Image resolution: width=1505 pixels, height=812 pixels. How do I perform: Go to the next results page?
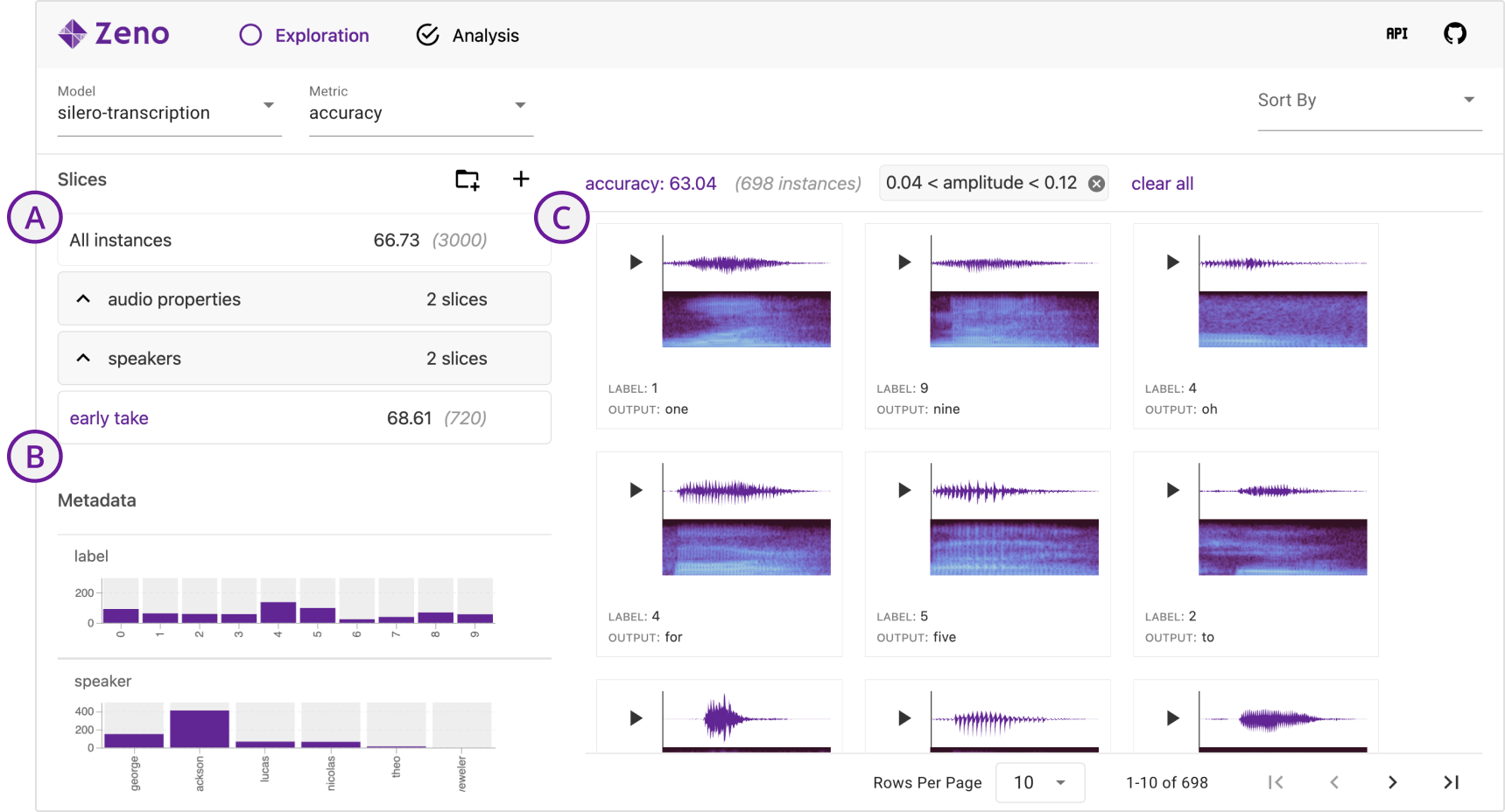point(1392,782)
